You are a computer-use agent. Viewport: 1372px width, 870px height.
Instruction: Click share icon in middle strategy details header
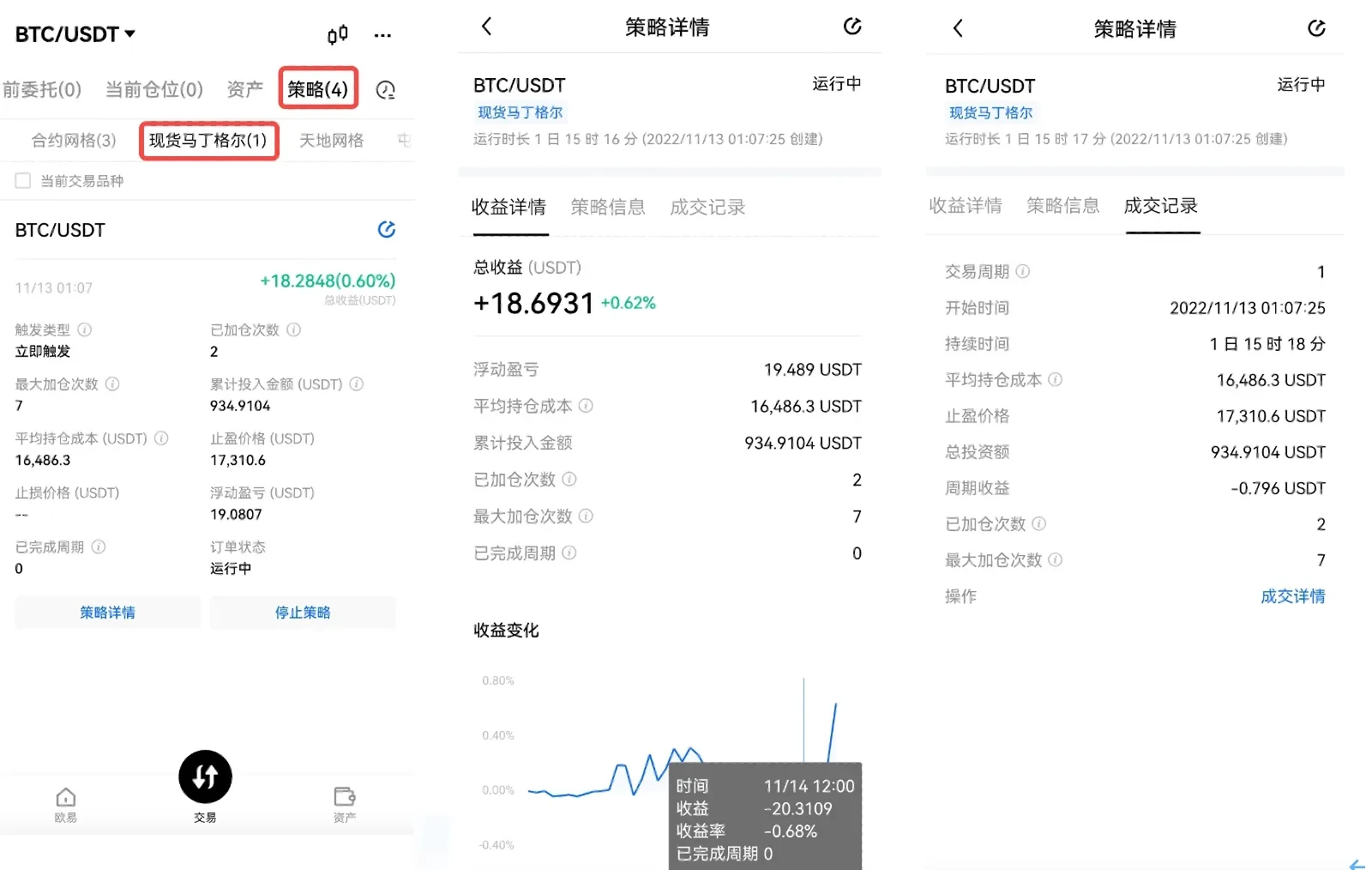point(851,27)
